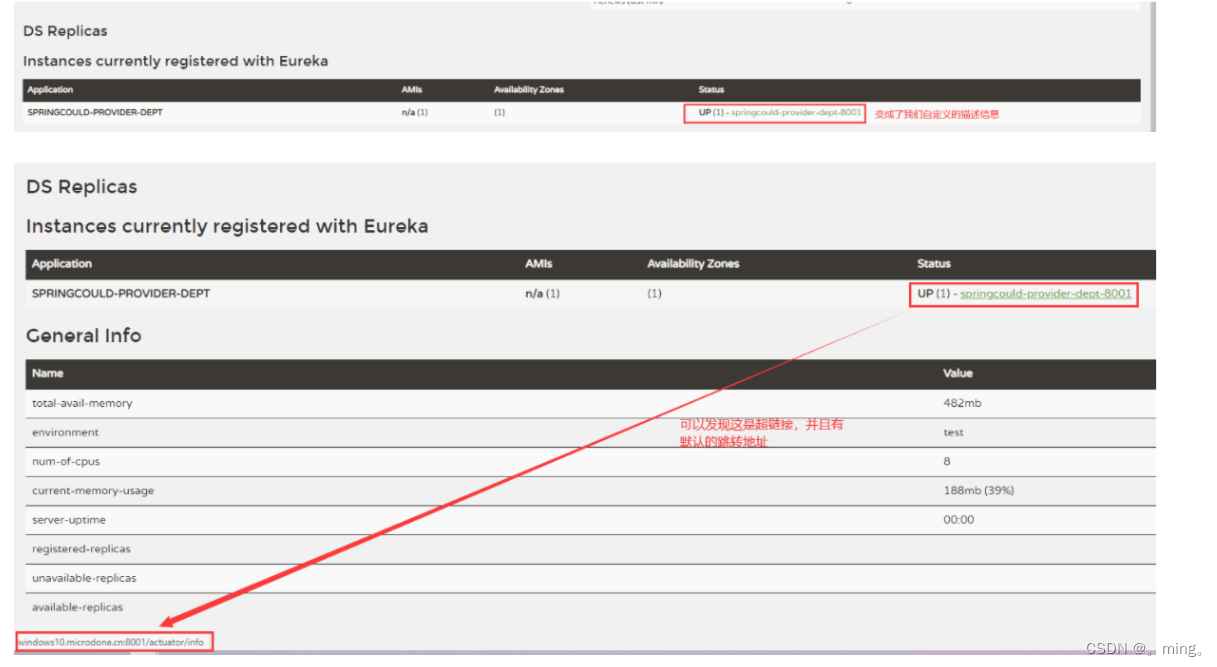This screenshot has height=667, width=1217.
Task: Select the available-replicas row name
Action: pyautogui.click(x=78, y=607)
